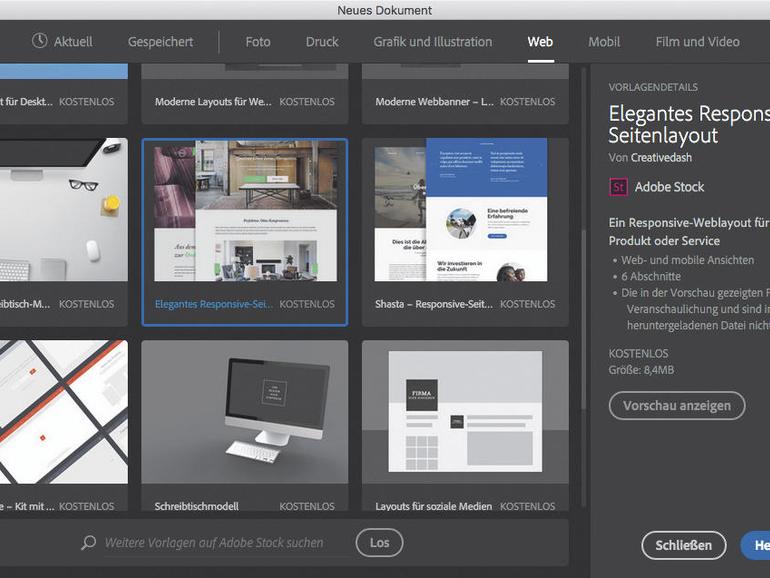Click the Schließen button

(x=684, y=545)
